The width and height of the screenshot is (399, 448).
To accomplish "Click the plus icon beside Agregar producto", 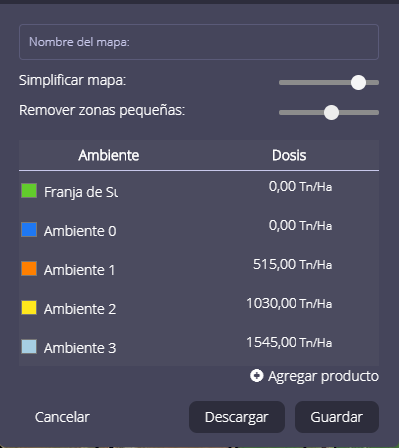I will click(257, 376).
